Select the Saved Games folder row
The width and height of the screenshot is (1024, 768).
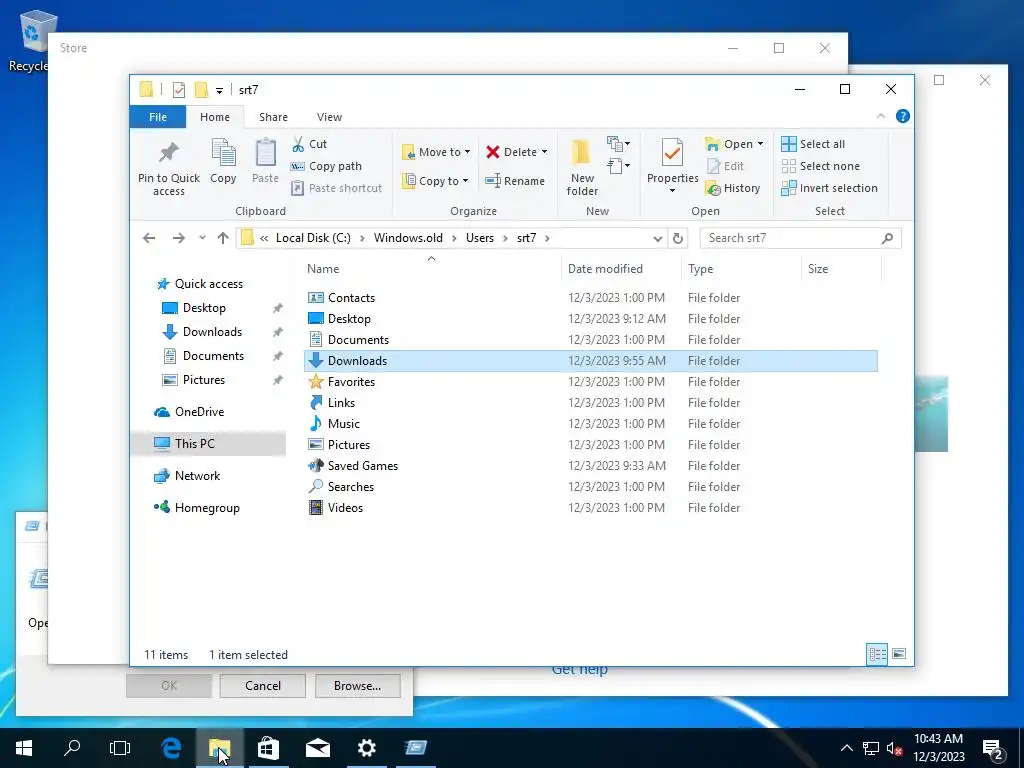pos(590,466)
